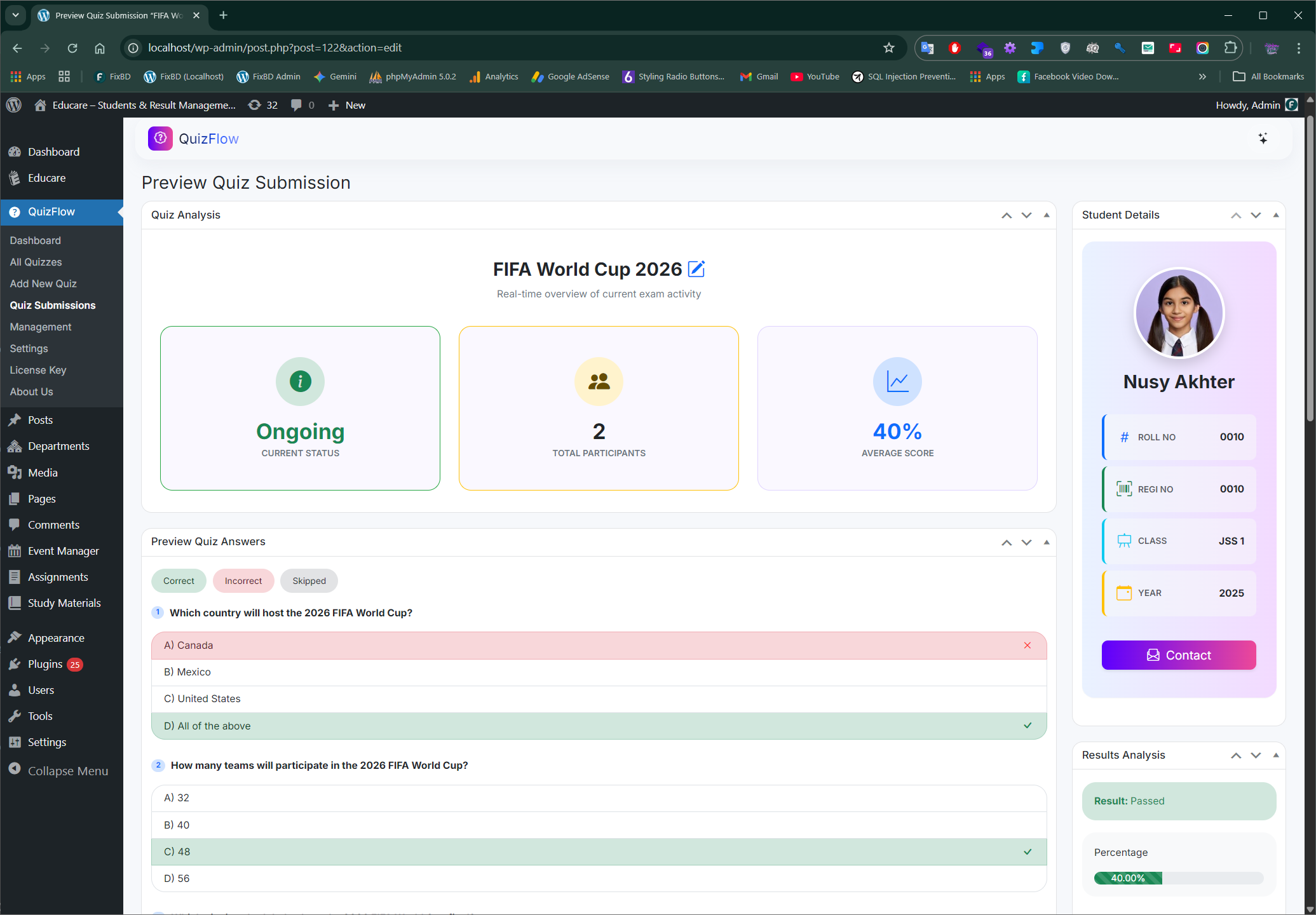Open All Quizzes submenu item

[x=36, y=262]
